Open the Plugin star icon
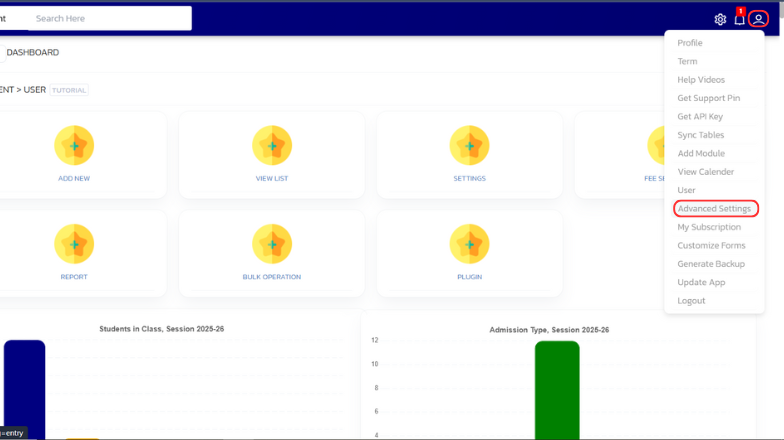Image resolution: width=784 pixels, height=440 pixels. [469, 244]
